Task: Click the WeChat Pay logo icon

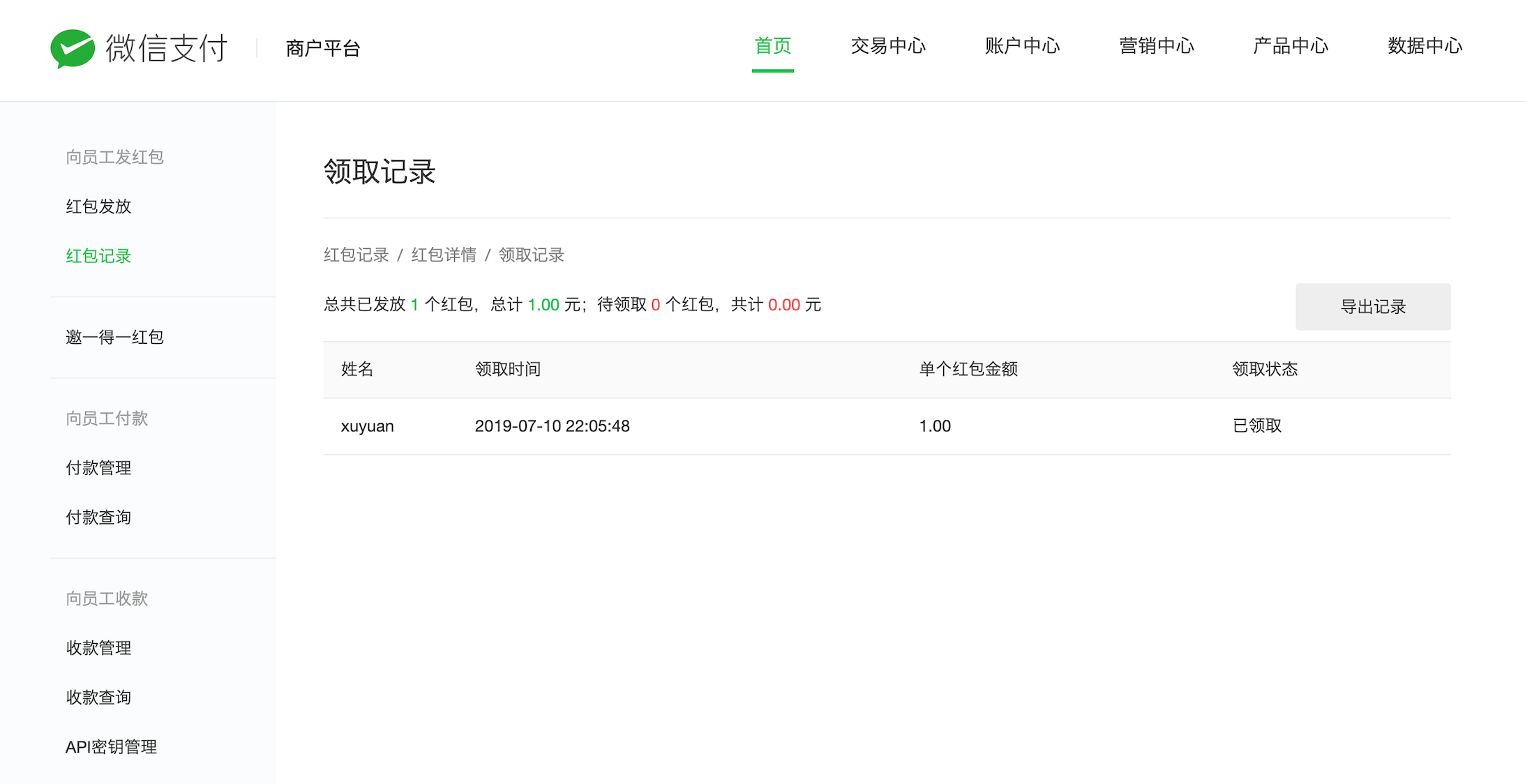Action: pyautogui.click(x=73, y=48)
